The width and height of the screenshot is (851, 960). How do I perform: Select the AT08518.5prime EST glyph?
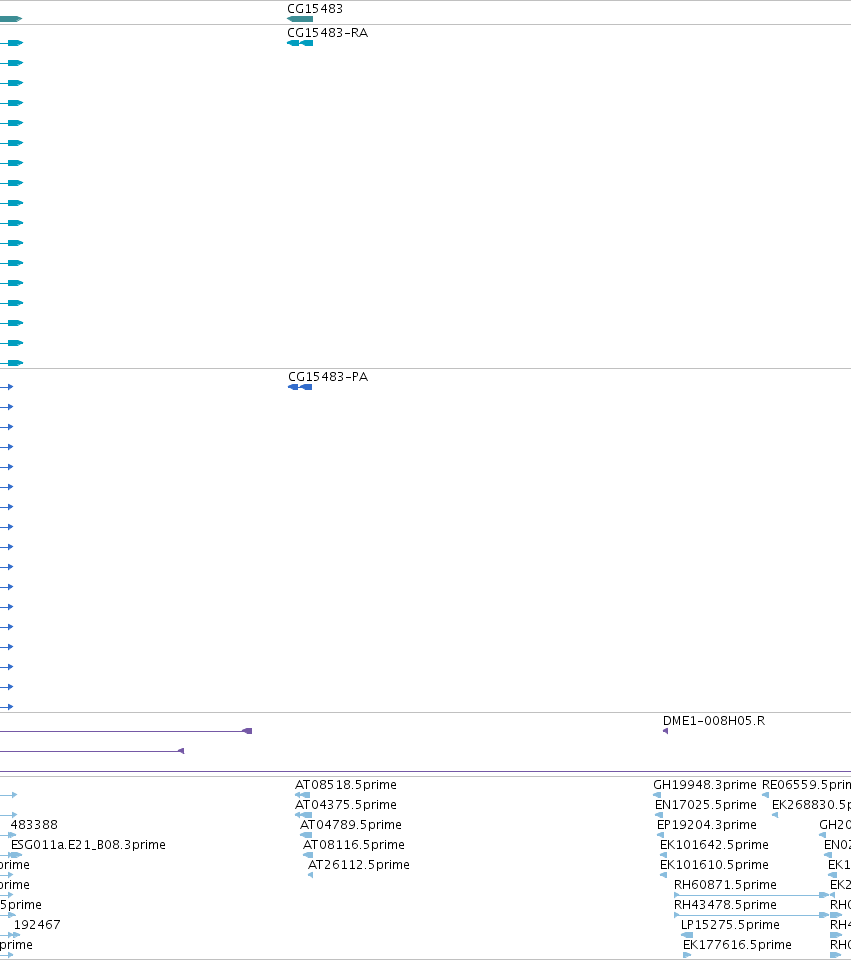[x=302, y=795]
